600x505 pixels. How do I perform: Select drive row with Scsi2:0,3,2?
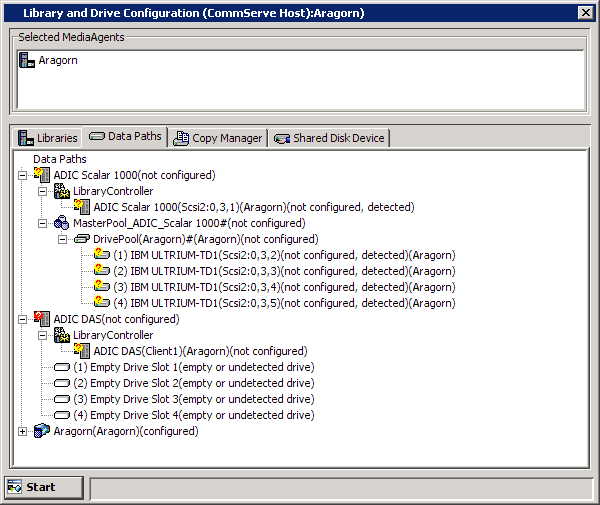pos(284,255)
